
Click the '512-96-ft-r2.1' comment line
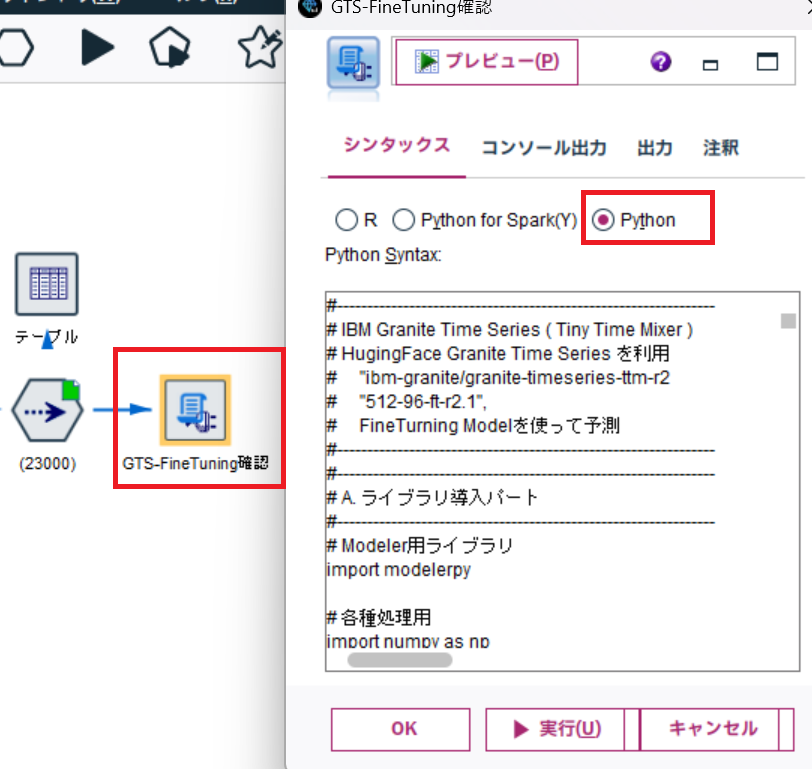point(407,402)
